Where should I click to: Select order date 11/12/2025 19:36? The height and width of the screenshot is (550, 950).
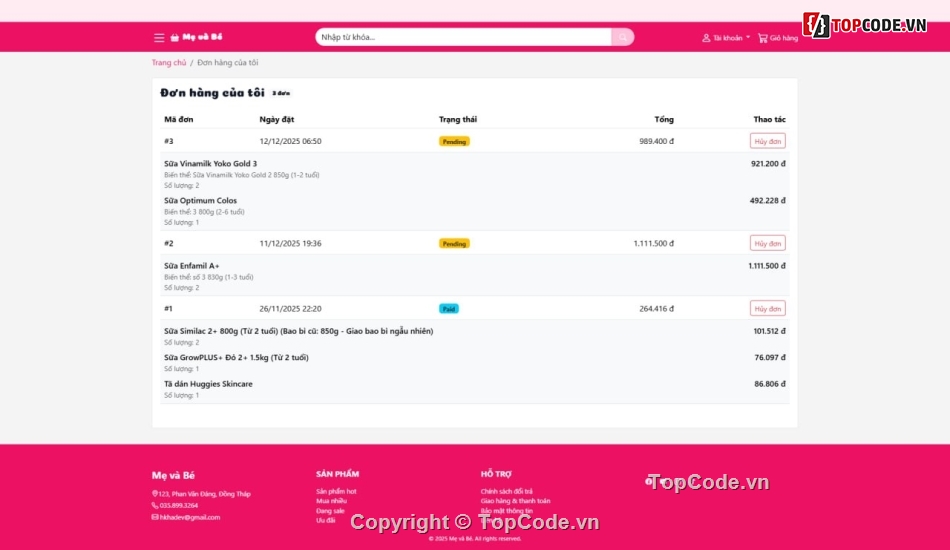(290, 244)
